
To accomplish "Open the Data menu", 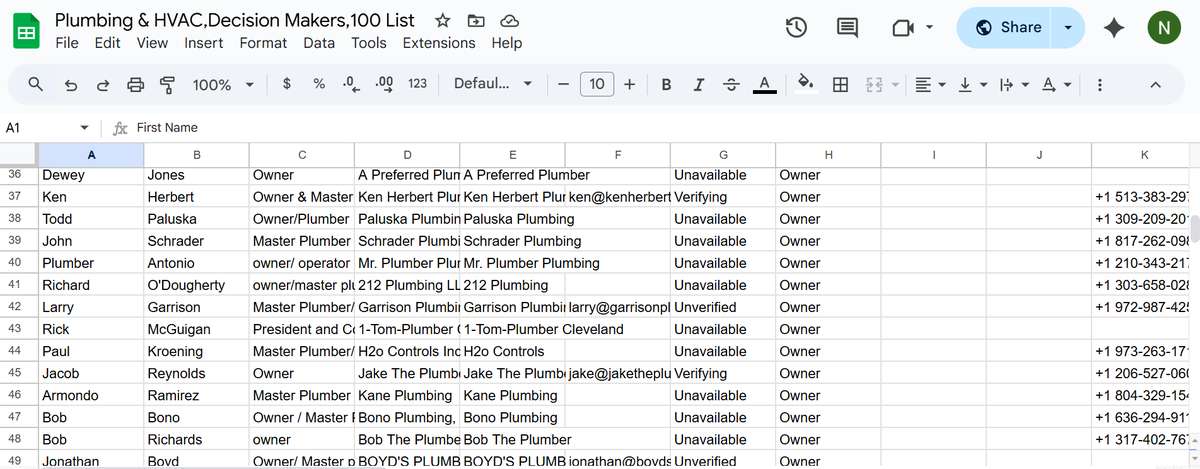I will [319, 43].
